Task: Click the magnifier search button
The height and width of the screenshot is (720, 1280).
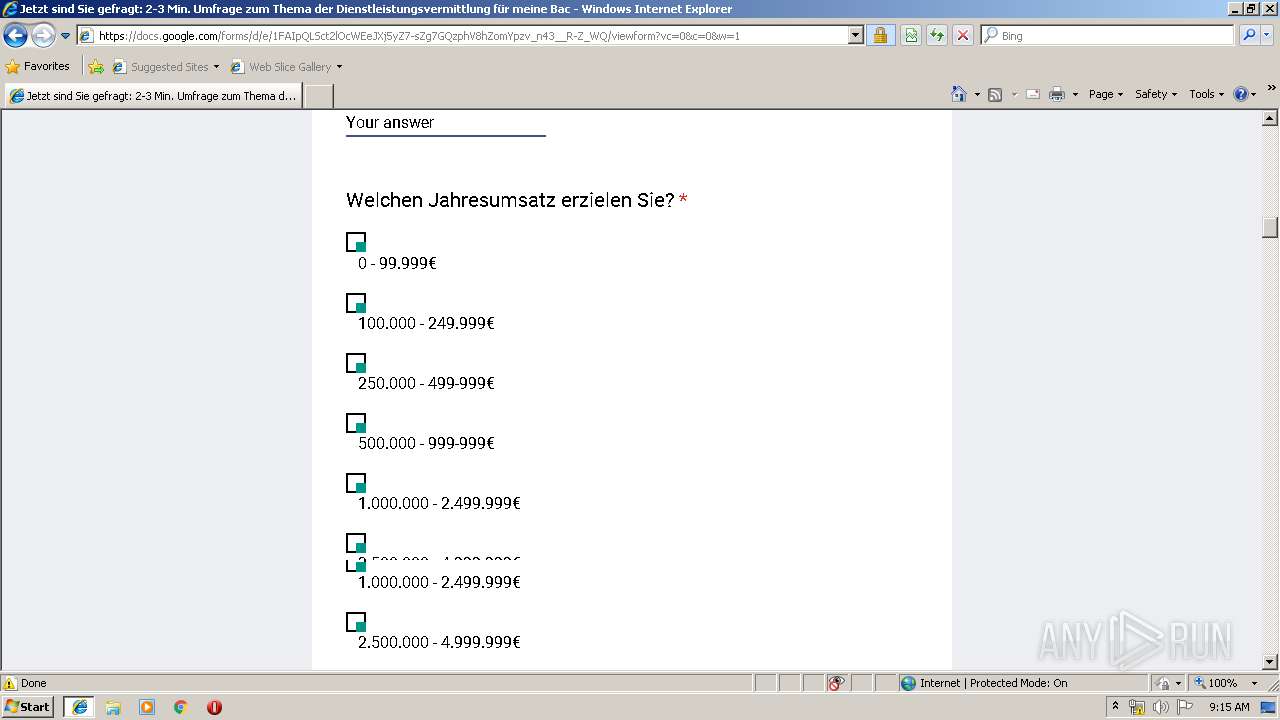Action: click(1248, 35)
